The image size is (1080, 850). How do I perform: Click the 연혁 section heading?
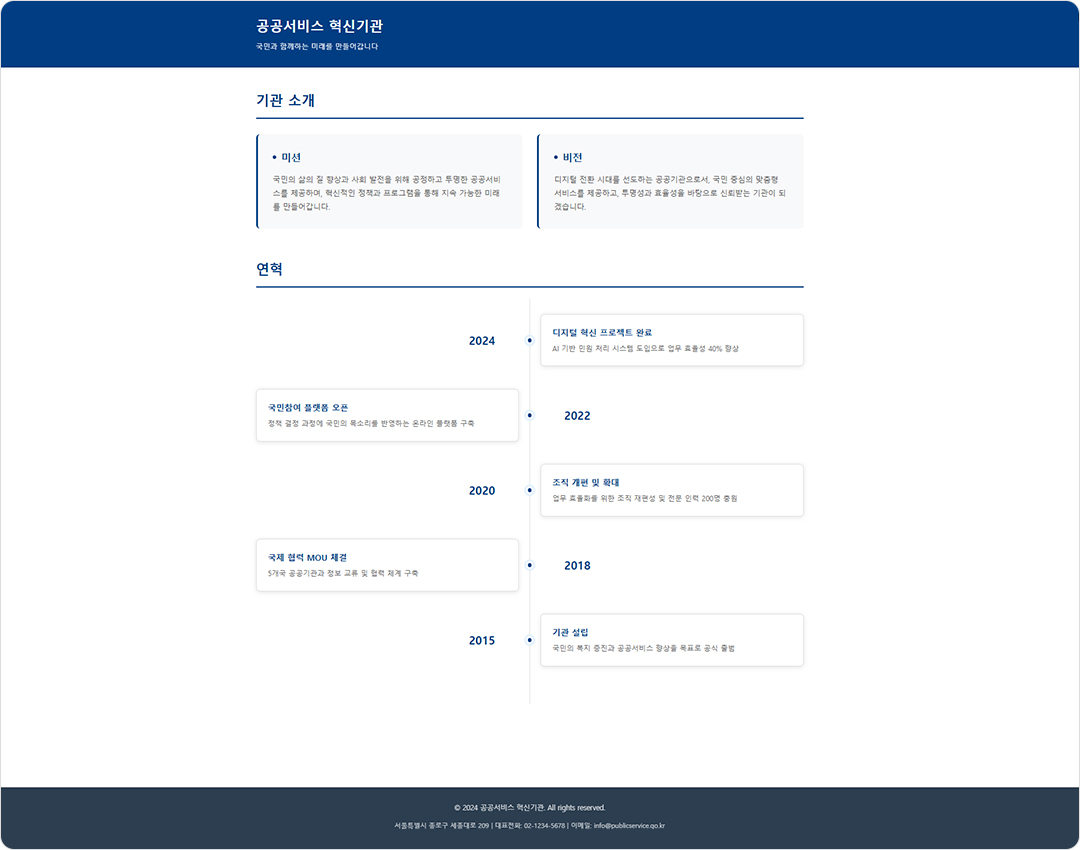[x=270, y=269]
